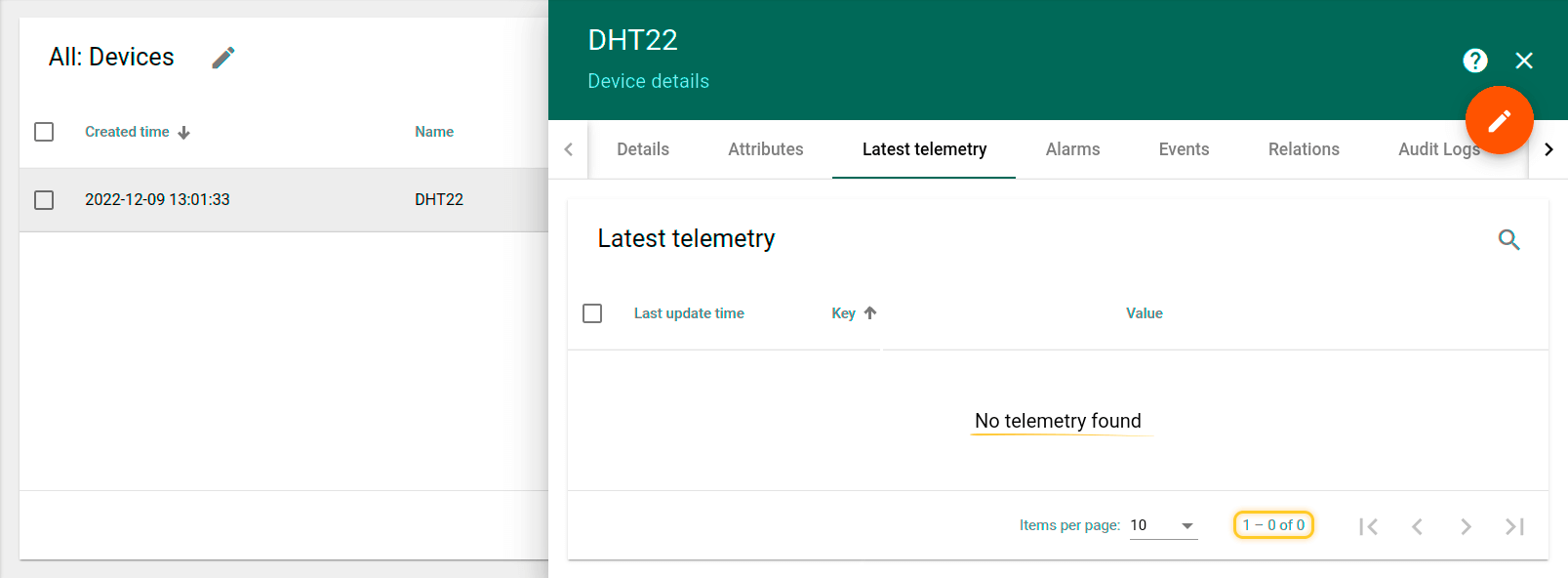The width and height of the screenshot is (1568, 578).
Task: Check the DHT22 device row checkbox
Action: (x=44, y=200)
